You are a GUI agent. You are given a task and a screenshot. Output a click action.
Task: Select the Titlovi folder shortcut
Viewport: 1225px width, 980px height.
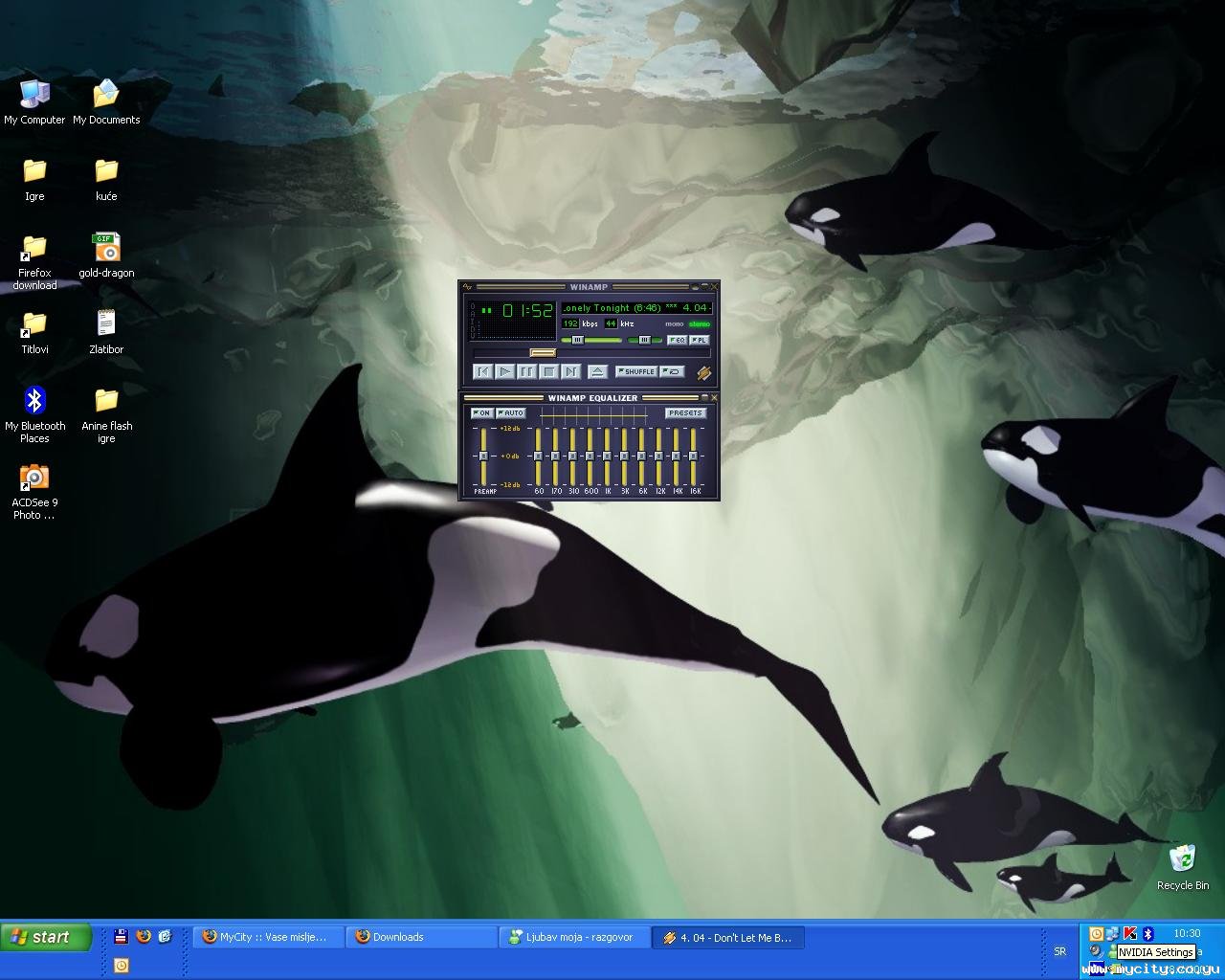point(34,333)
